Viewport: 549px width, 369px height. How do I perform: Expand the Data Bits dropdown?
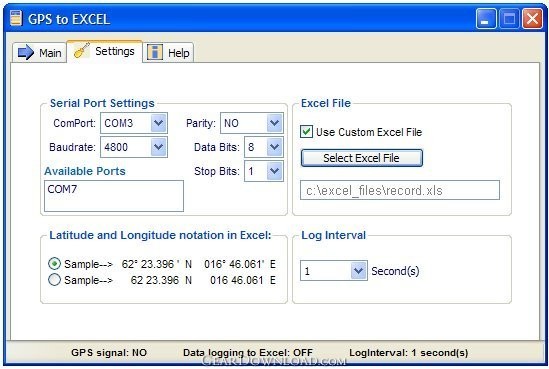[x=274, y=147]
